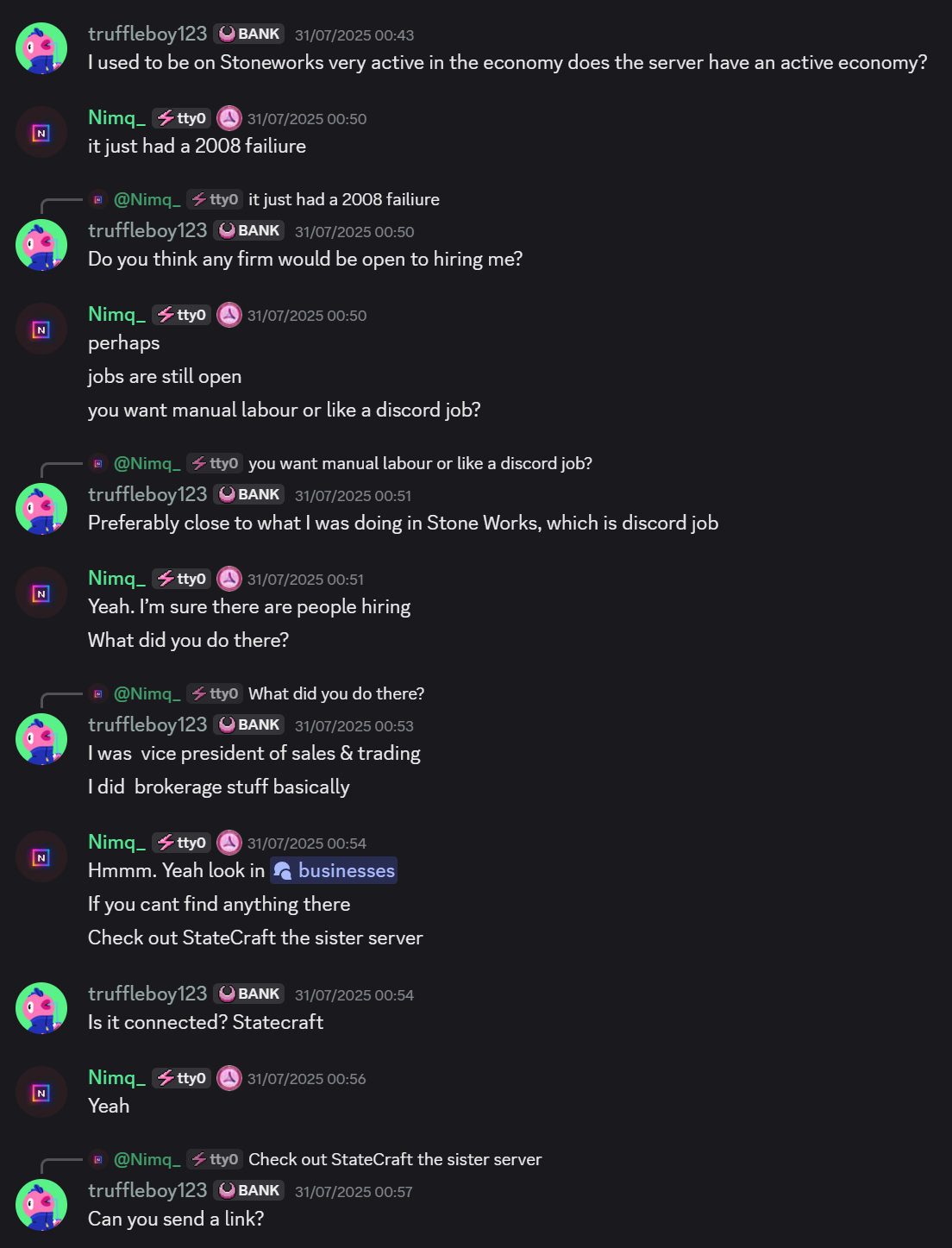Click truffleboy123's avatar on the top message
This screenshot has height=1248, width=952.
tap(41, 47)
